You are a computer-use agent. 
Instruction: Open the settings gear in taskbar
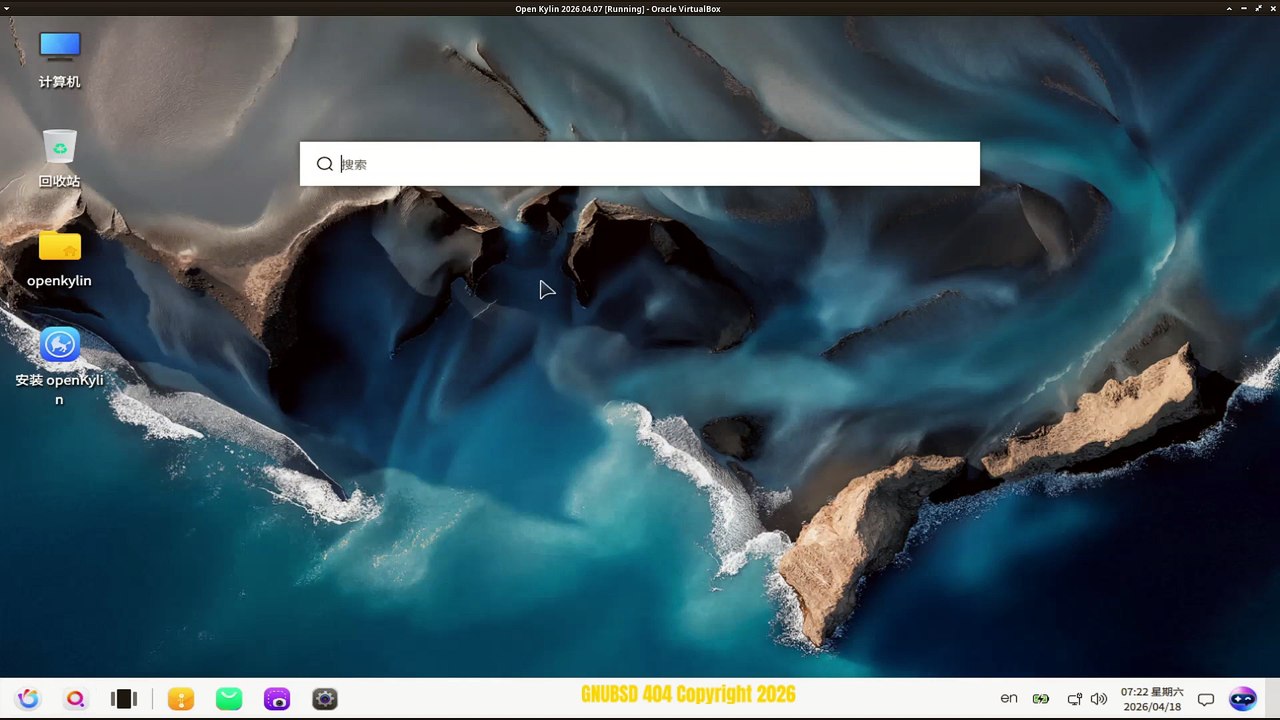pyautogui.click(x=325, y=699)
